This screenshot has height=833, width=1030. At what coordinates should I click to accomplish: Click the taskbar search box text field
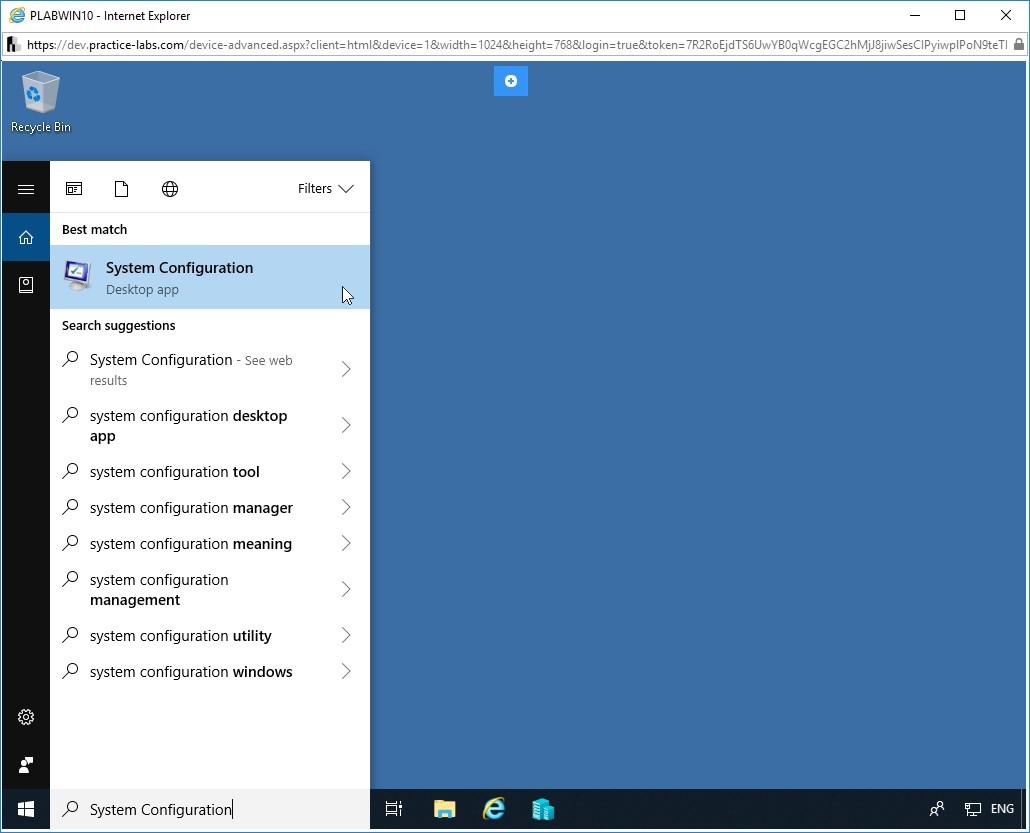tap(210, 809)
